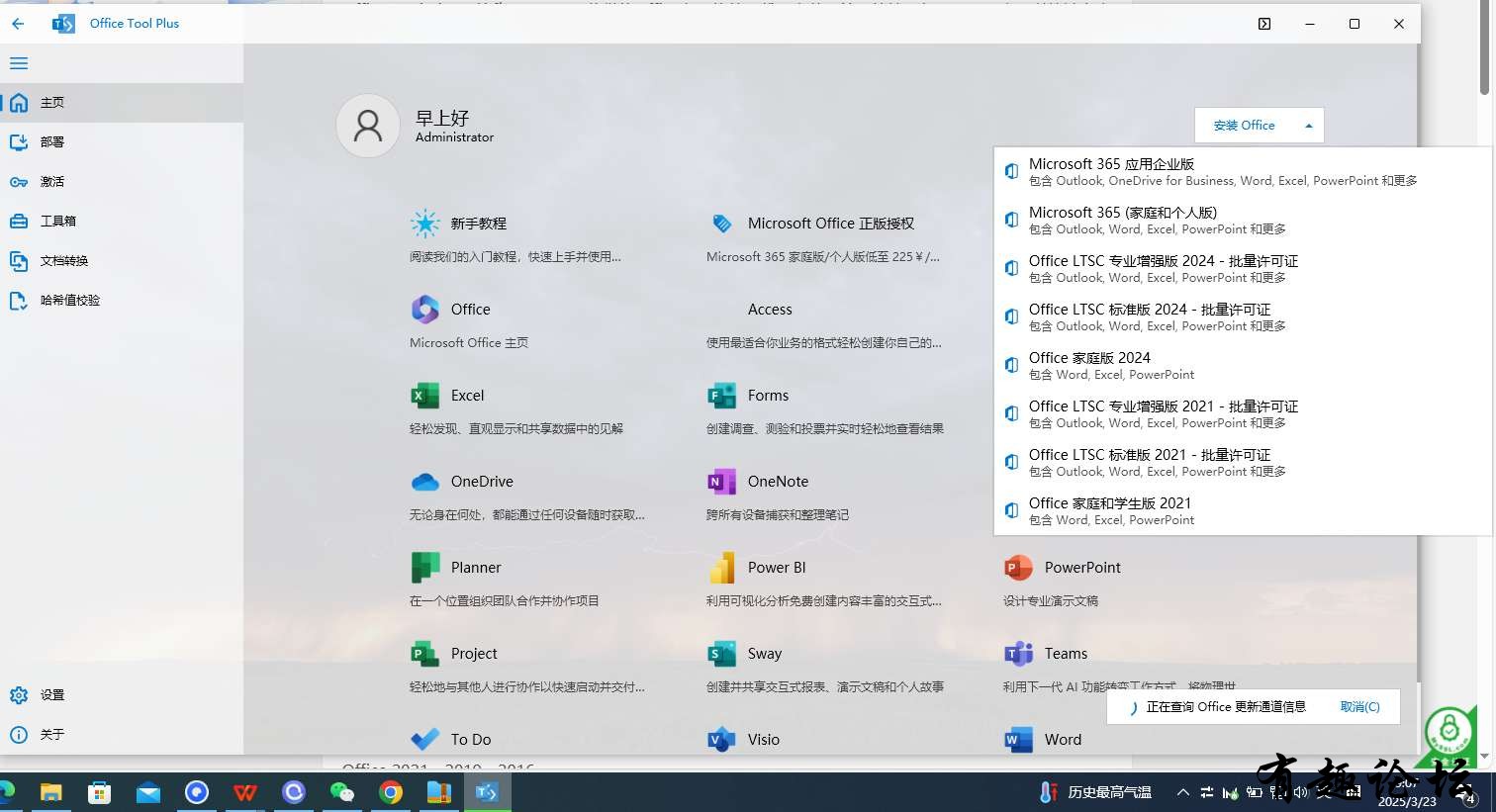The height and width of the screenshot is (812, 1496).
Task: Open 设置 settings at sidebar bottom
Action: [122, 695]
